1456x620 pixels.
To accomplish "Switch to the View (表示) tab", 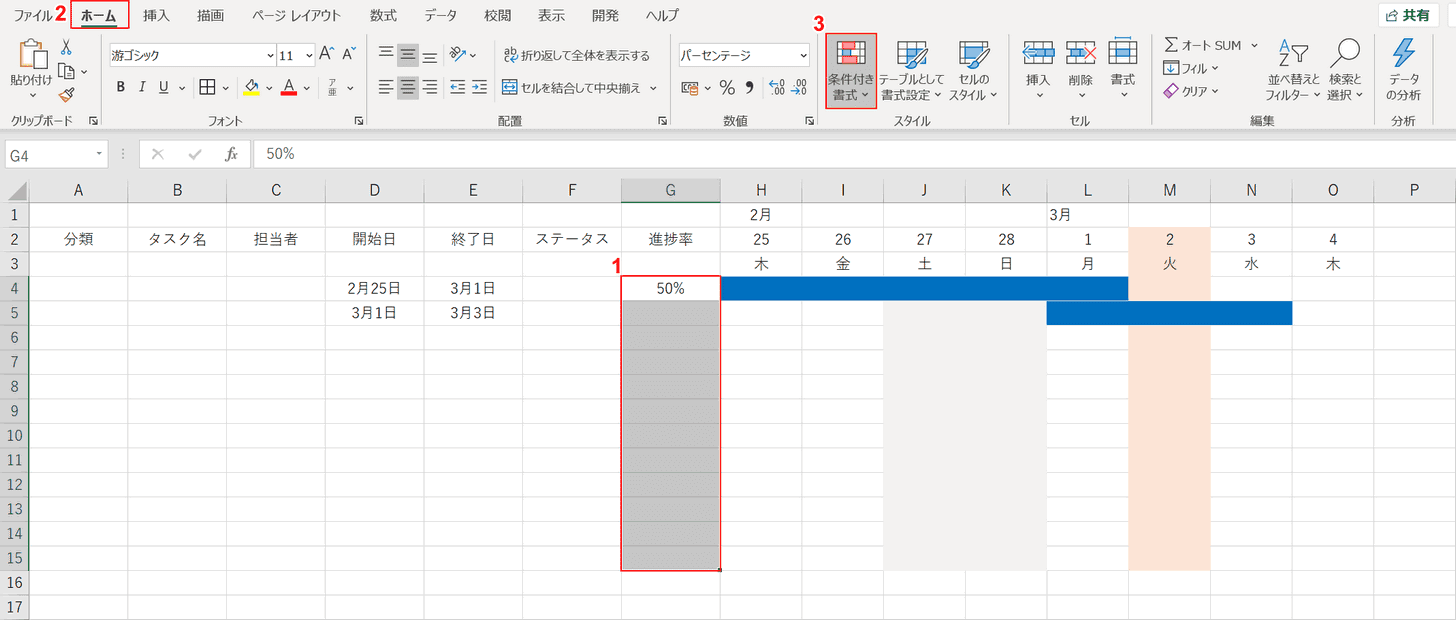I will click(x=551, y=15).
